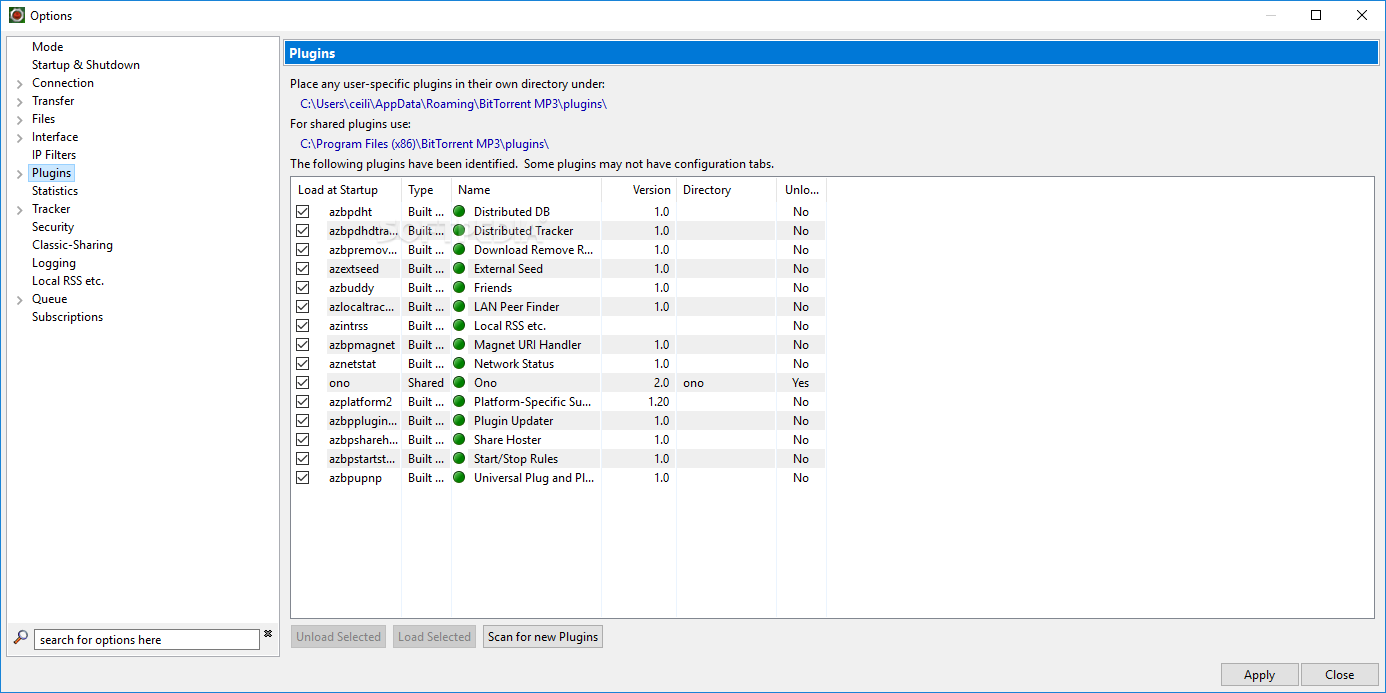Click the magnifier icon beside the search box
The width and height of the screenshot is (1386, 693).
click(20, 637)
